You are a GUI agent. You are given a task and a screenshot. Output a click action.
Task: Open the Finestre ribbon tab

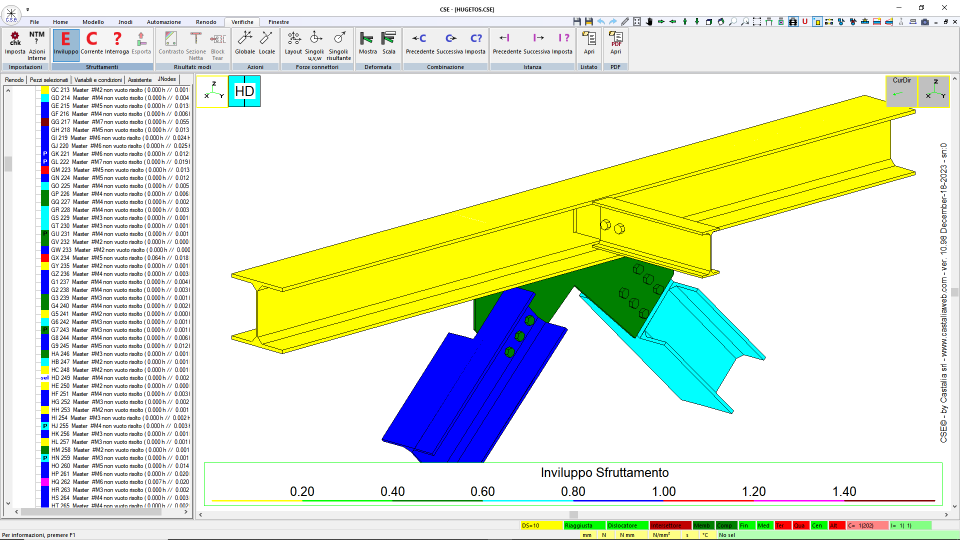279,22
